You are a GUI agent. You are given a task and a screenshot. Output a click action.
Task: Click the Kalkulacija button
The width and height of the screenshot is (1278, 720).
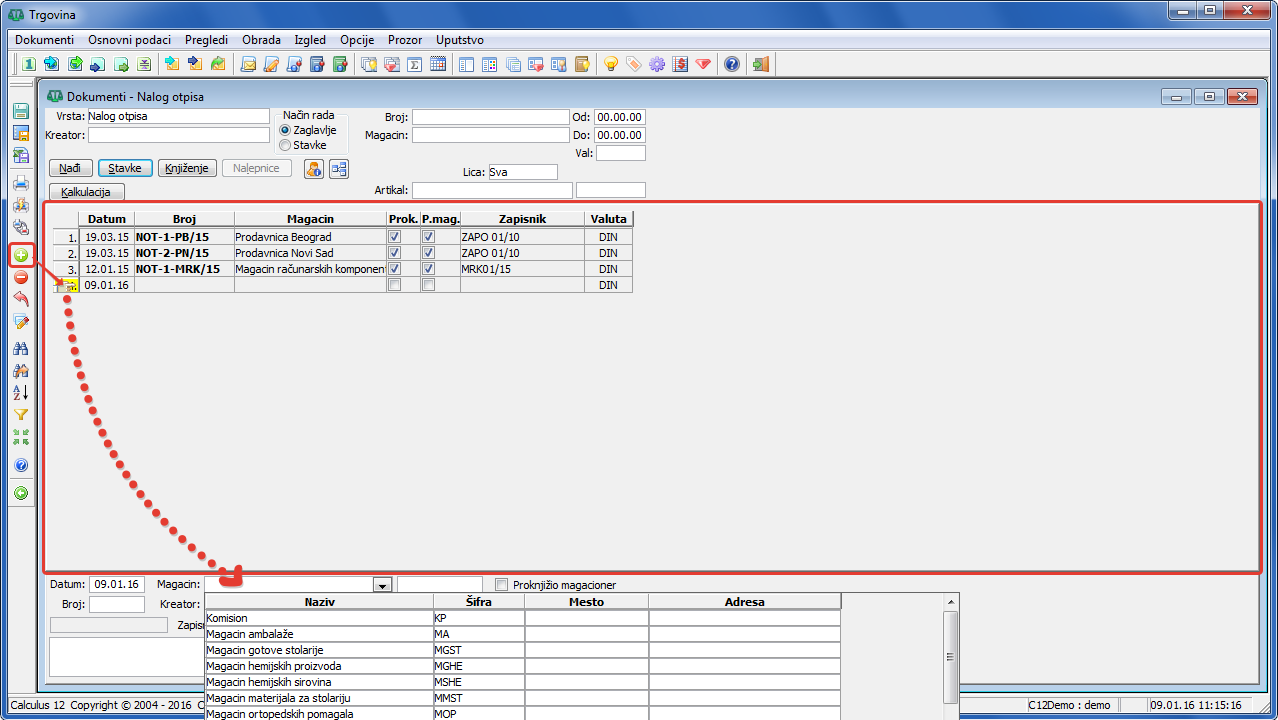[x=86, y=191]
